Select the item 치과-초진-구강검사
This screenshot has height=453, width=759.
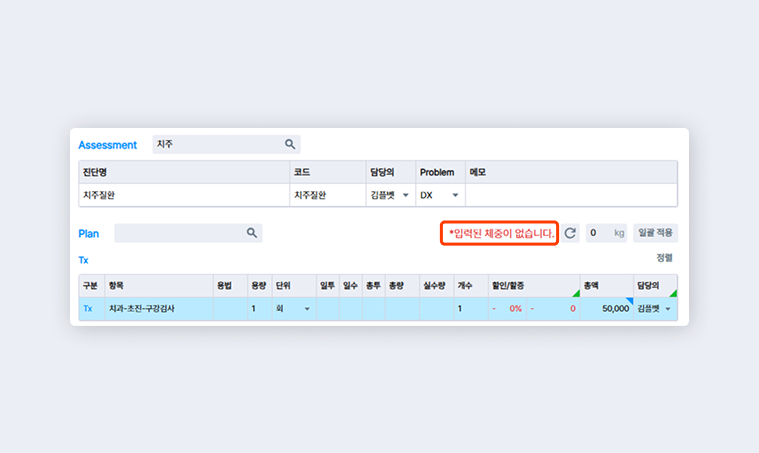point(159,309)
